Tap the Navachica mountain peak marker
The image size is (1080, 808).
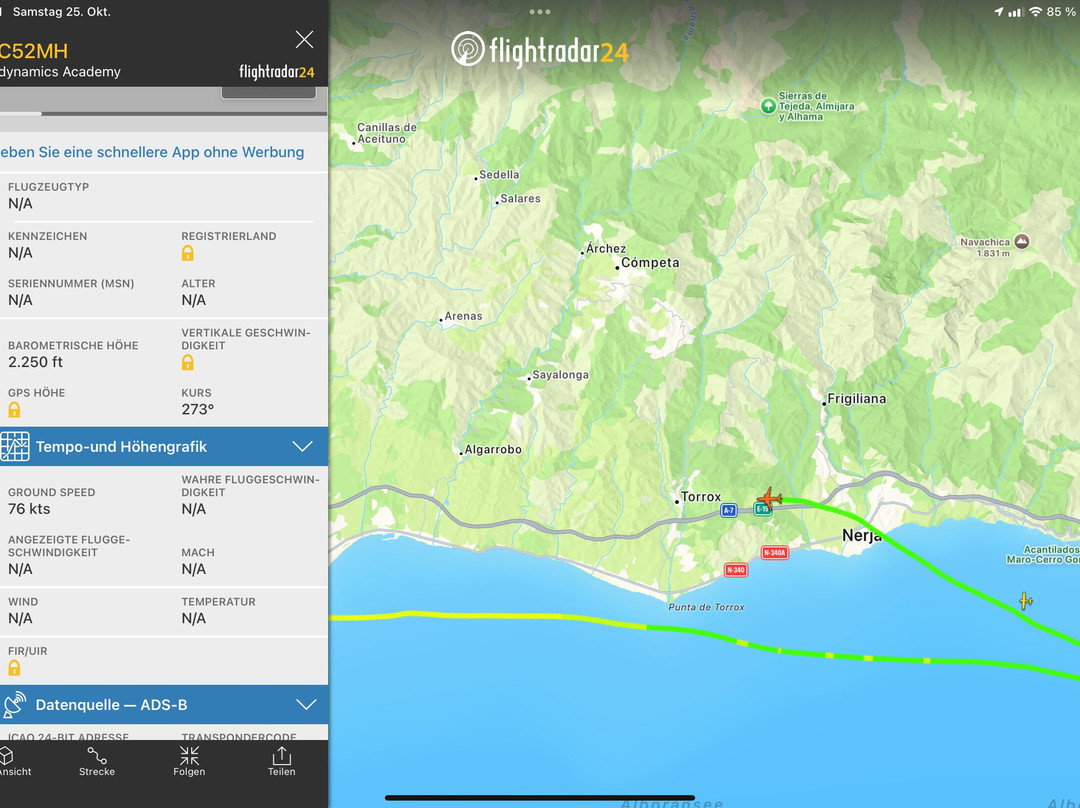tap(1021, 242)
